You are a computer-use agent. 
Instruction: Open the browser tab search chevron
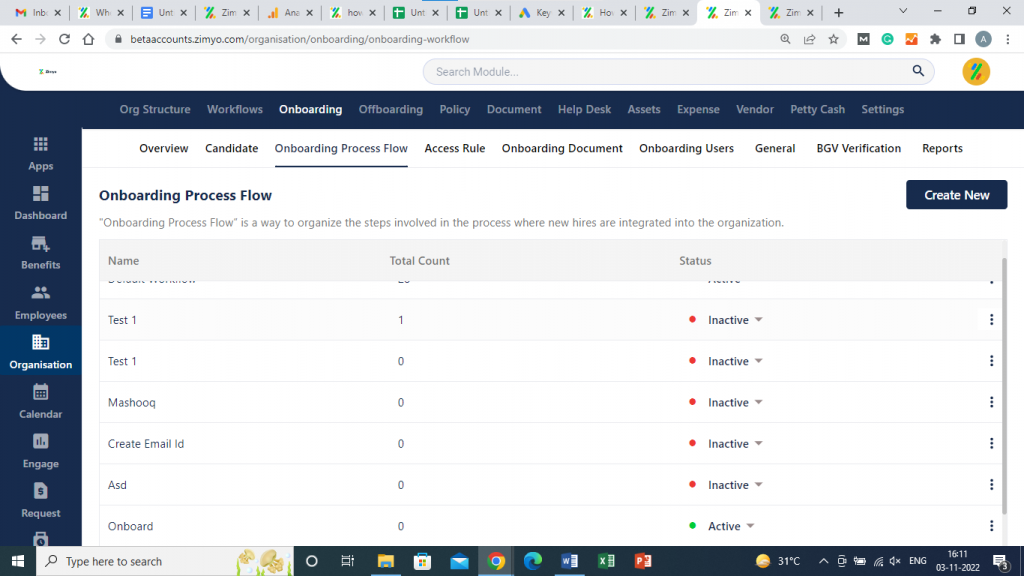[x=903, y=11]
